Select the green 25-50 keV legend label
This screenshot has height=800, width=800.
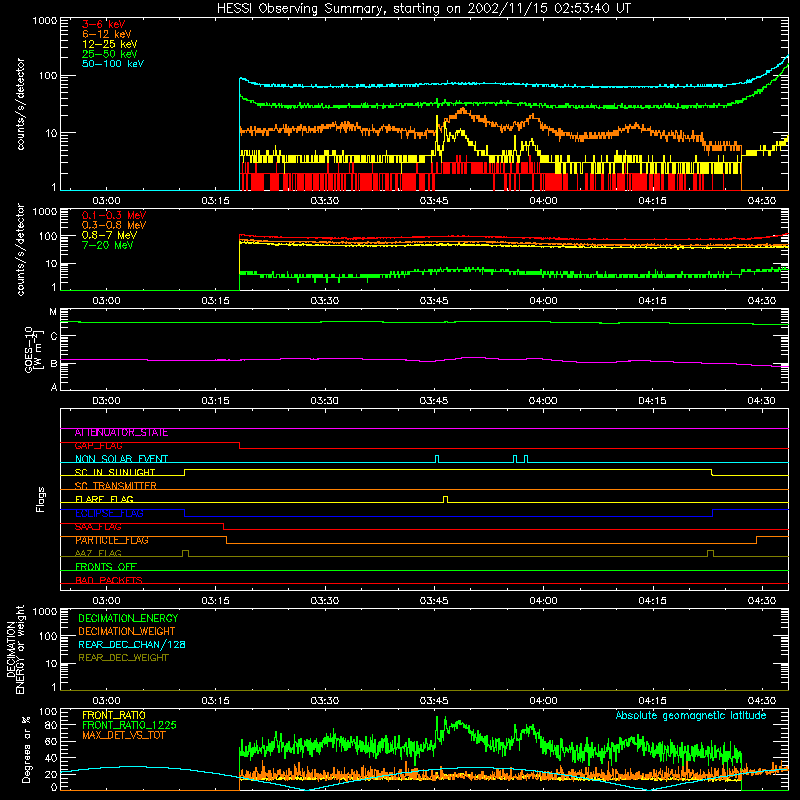pyautogui.click(x=110, y=54)
